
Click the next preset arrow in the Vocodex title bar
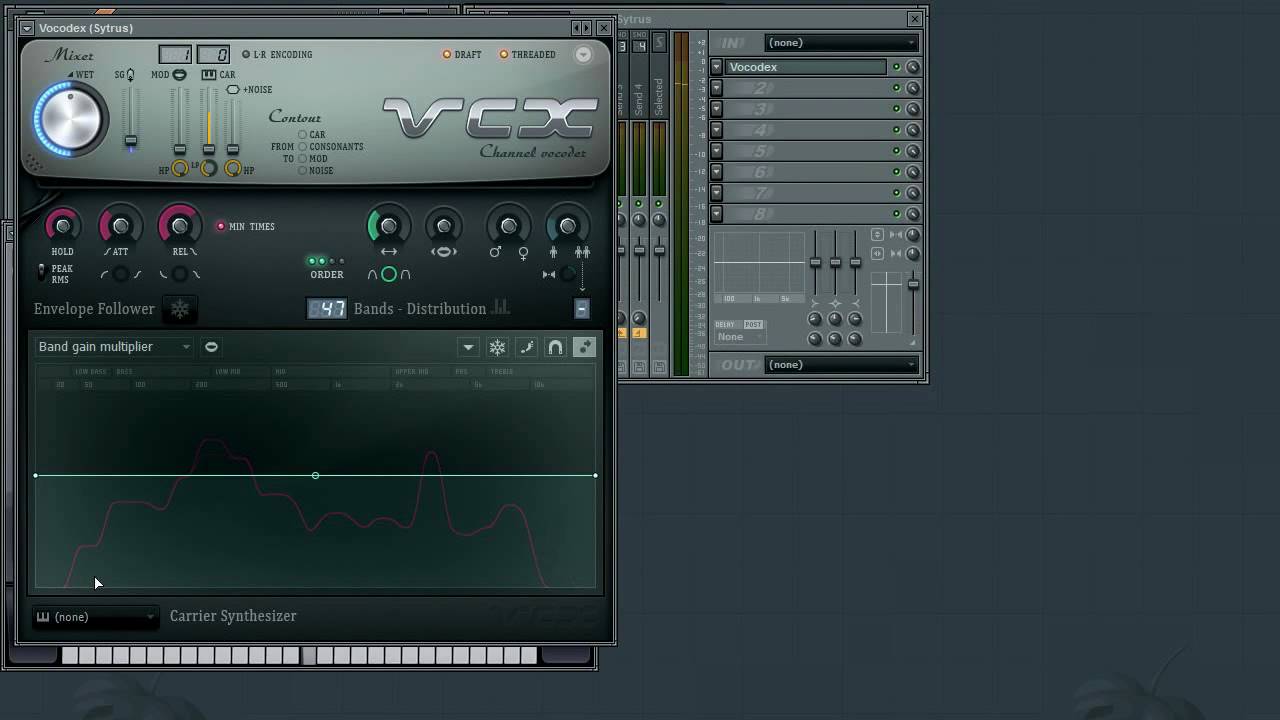pyautogui.click(x=586, y=28)
